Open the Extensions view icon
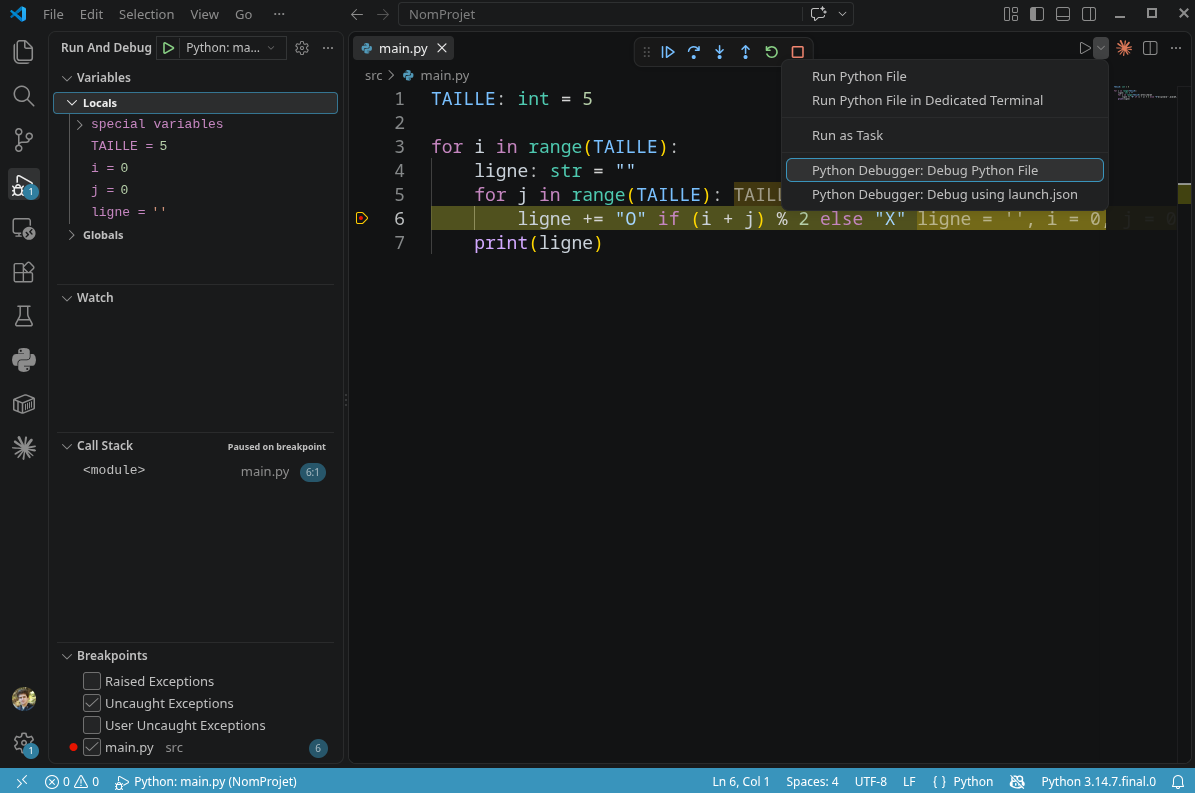Screen dimensions: 1195x793 (24, 272)
